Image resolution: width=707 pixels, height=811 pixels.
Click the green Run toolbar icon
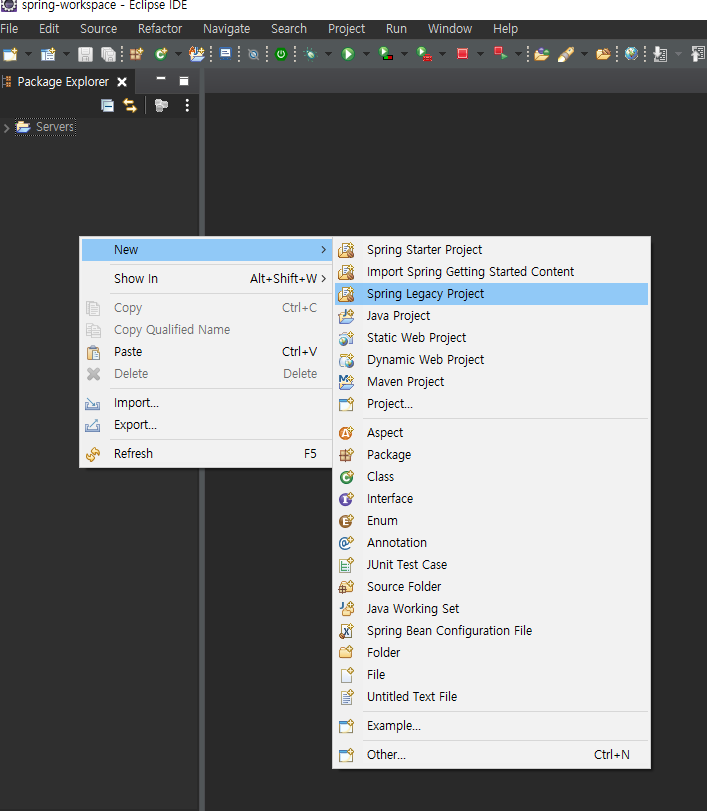click(348, 54)
